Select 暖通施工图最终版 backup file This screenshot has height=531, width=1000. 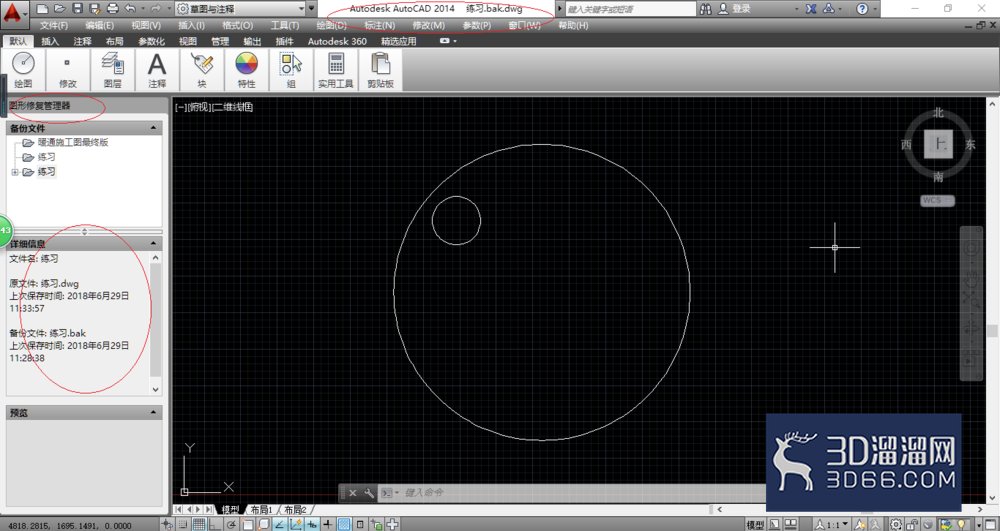tap(73, 142)
